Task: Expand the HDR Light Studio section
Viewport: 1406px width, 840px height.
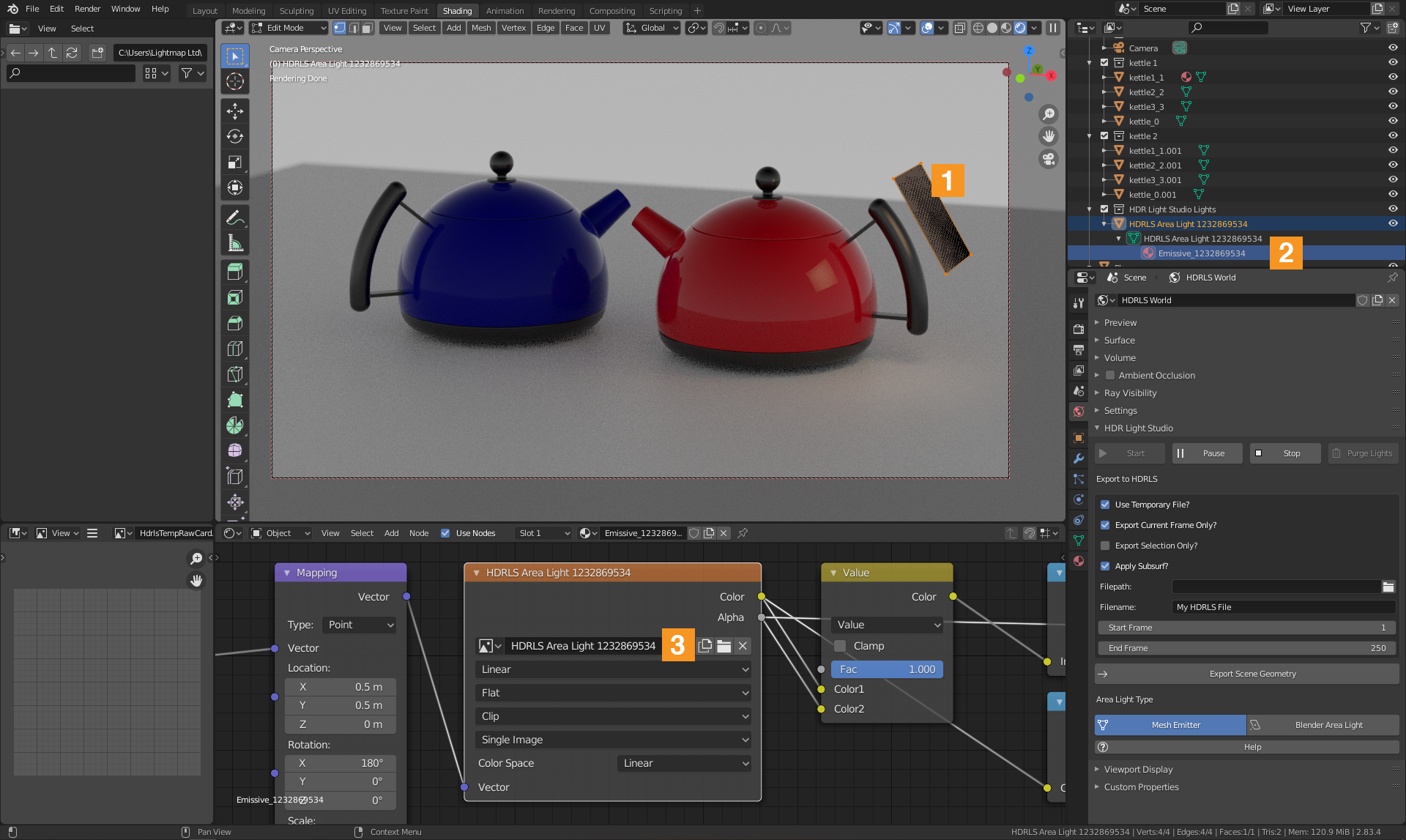Action: tap(1096, 428)
